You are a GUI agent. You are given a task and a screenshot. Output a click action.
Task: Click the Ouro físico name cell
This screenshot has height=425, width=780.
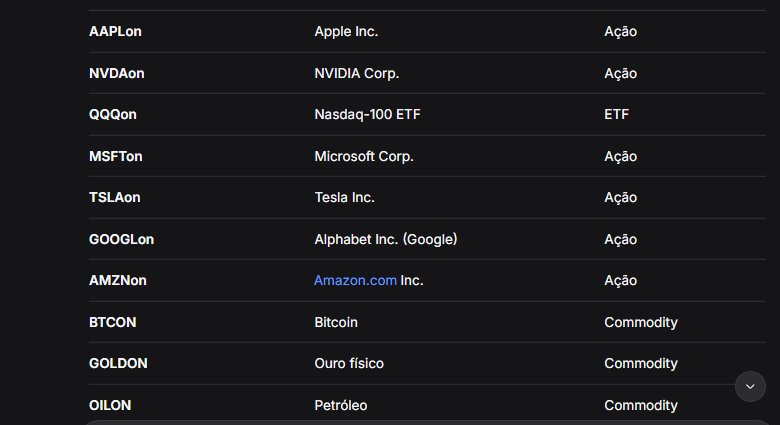coord(349,363)
